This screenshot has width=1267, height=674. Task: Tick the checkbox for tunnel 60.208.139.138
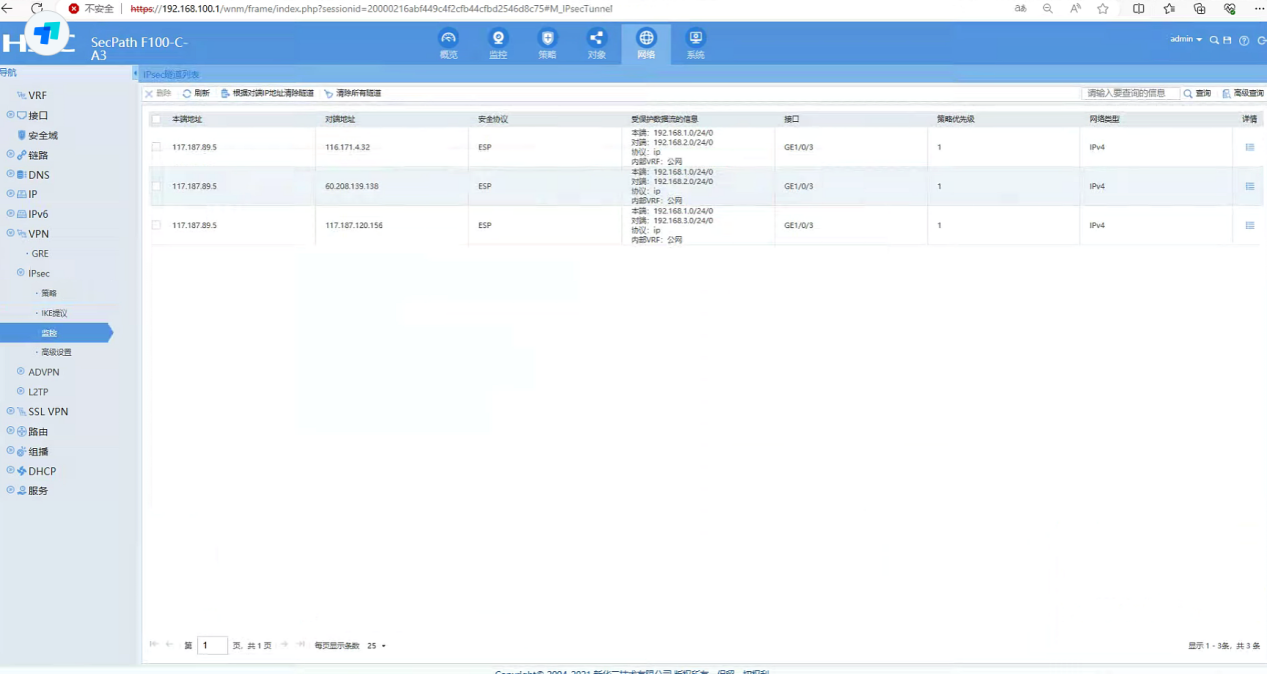[x=156, y=186]
